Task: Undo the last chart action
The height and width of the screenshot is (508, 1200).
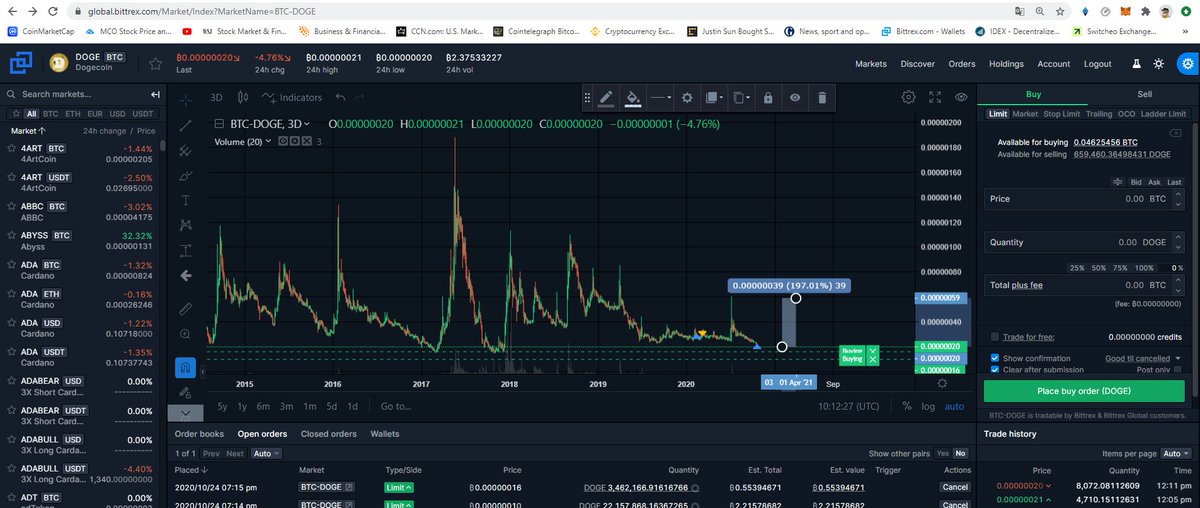Action: (341, 97)
